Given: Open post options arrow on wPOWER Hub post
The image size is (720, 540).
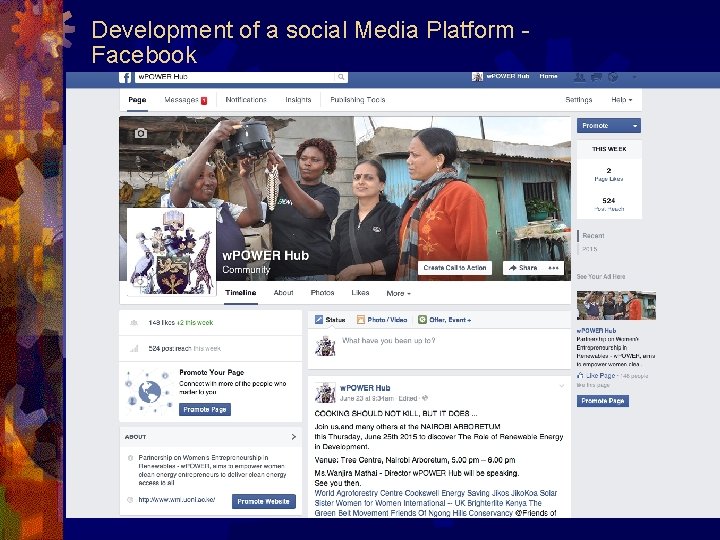Looking at the screenshot, I should (562, 386).
